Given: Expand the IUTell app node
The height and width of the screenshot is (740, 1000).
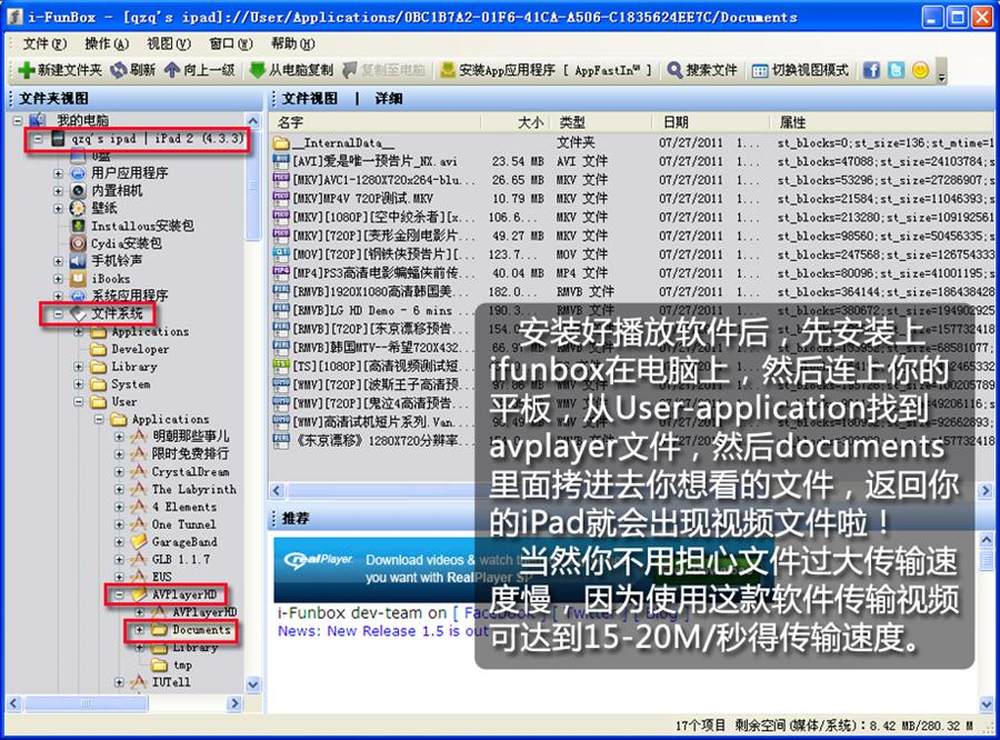Looking at the screenshot, I should click(119, 682).
